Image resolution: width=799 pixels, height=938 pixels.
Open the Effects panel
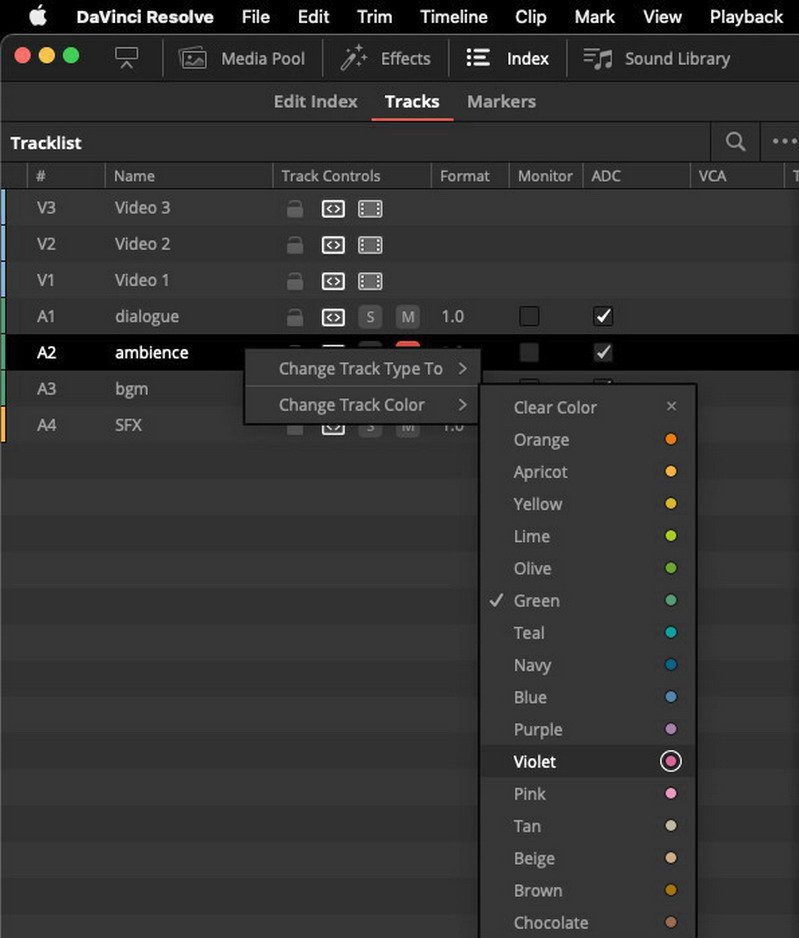click(x=385, y=59)
